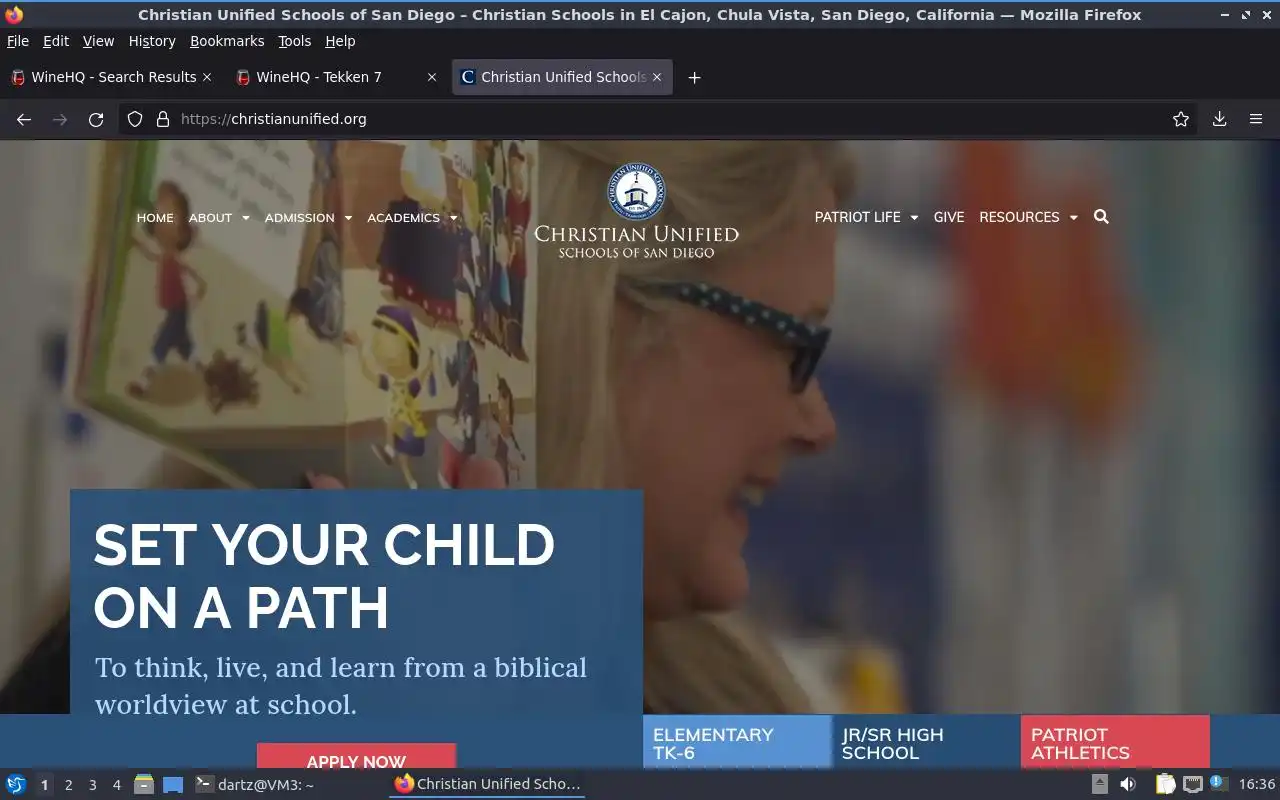Switch to workspace 2 in the pager
The width and height of the screenshot is (1280, 800).
pyautogui.click(x=68, y=784)
